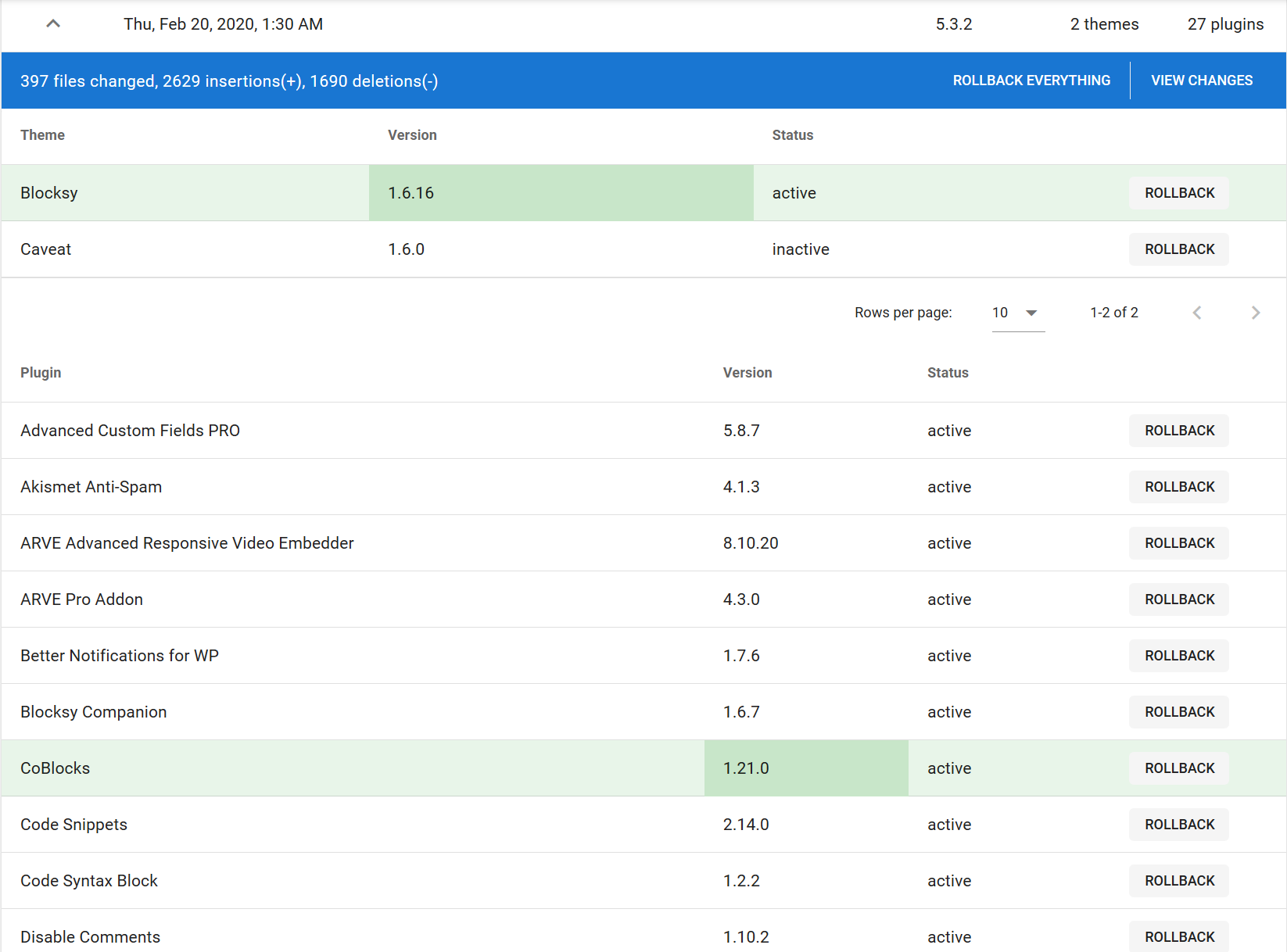Select CoBlocks version 1.21.0 cell
This screenshot has width=1287, height=952.
coord(806,768)
